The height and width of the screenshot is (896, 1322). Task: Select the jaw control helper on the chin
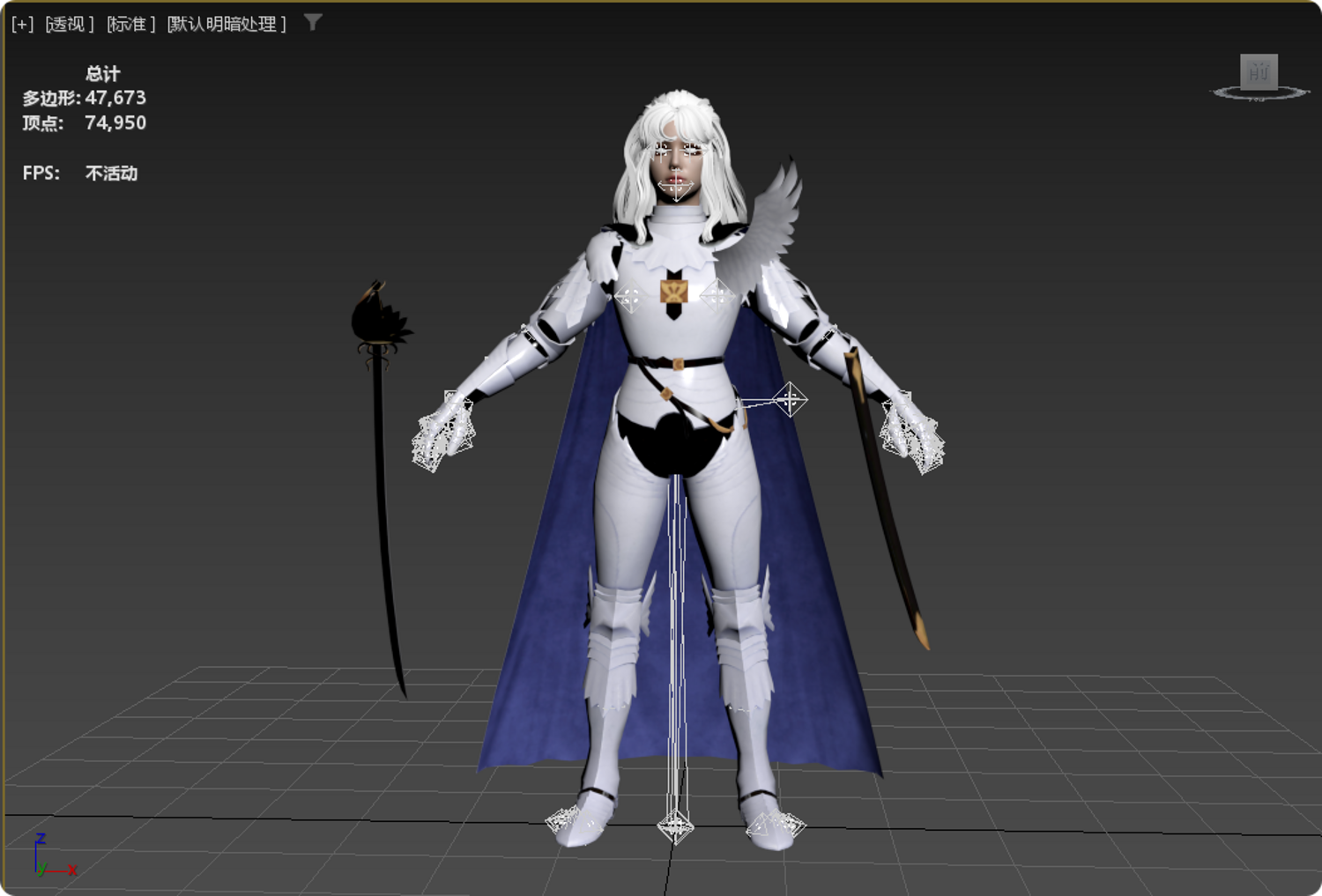coord(675,187)
